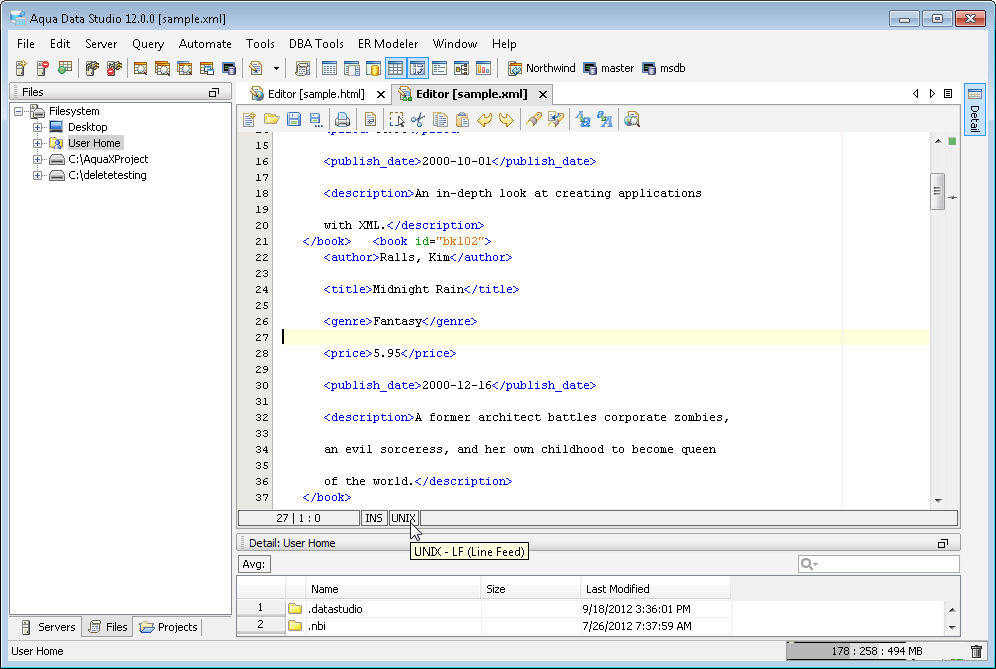Viewport: 996px width, 669px height.
Task: Click the Open folder icon in editor toolbar
Action: [x=271, y=120]
